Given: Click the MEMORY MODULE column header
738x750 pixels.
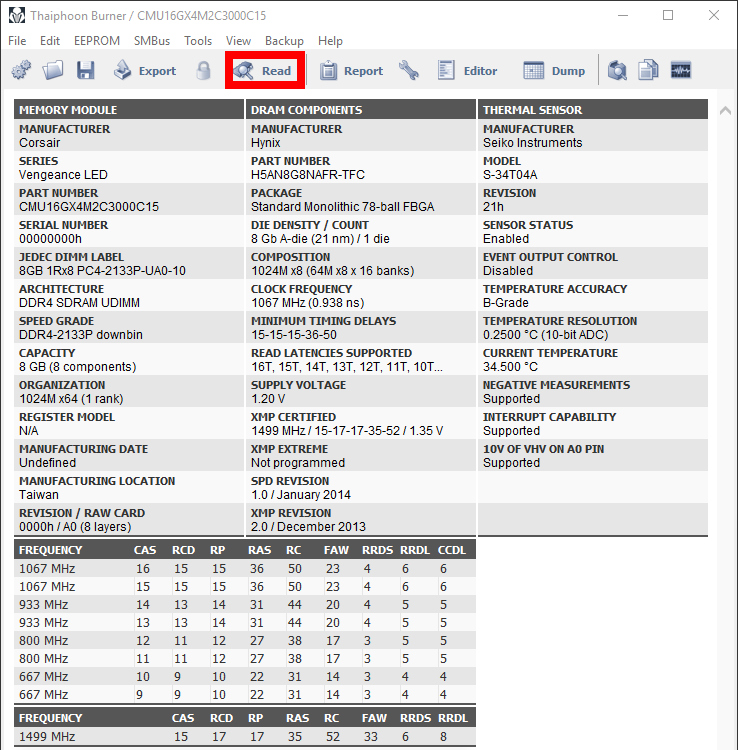Looking at the screenshot, I should 129,110.
